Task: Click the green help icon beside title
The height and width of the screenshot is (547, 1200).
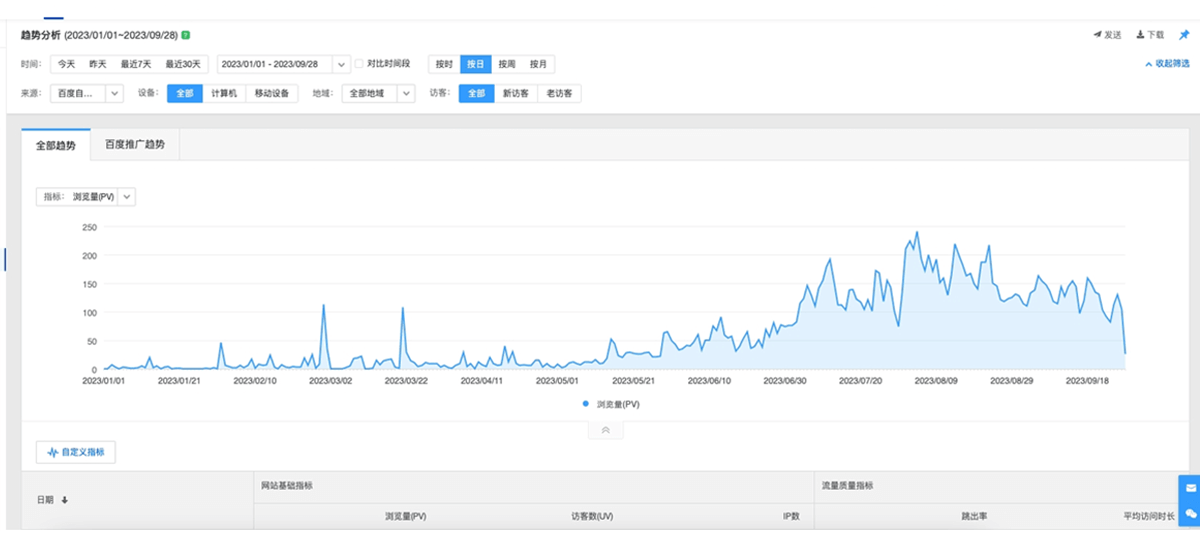Action: click(186, 35)
